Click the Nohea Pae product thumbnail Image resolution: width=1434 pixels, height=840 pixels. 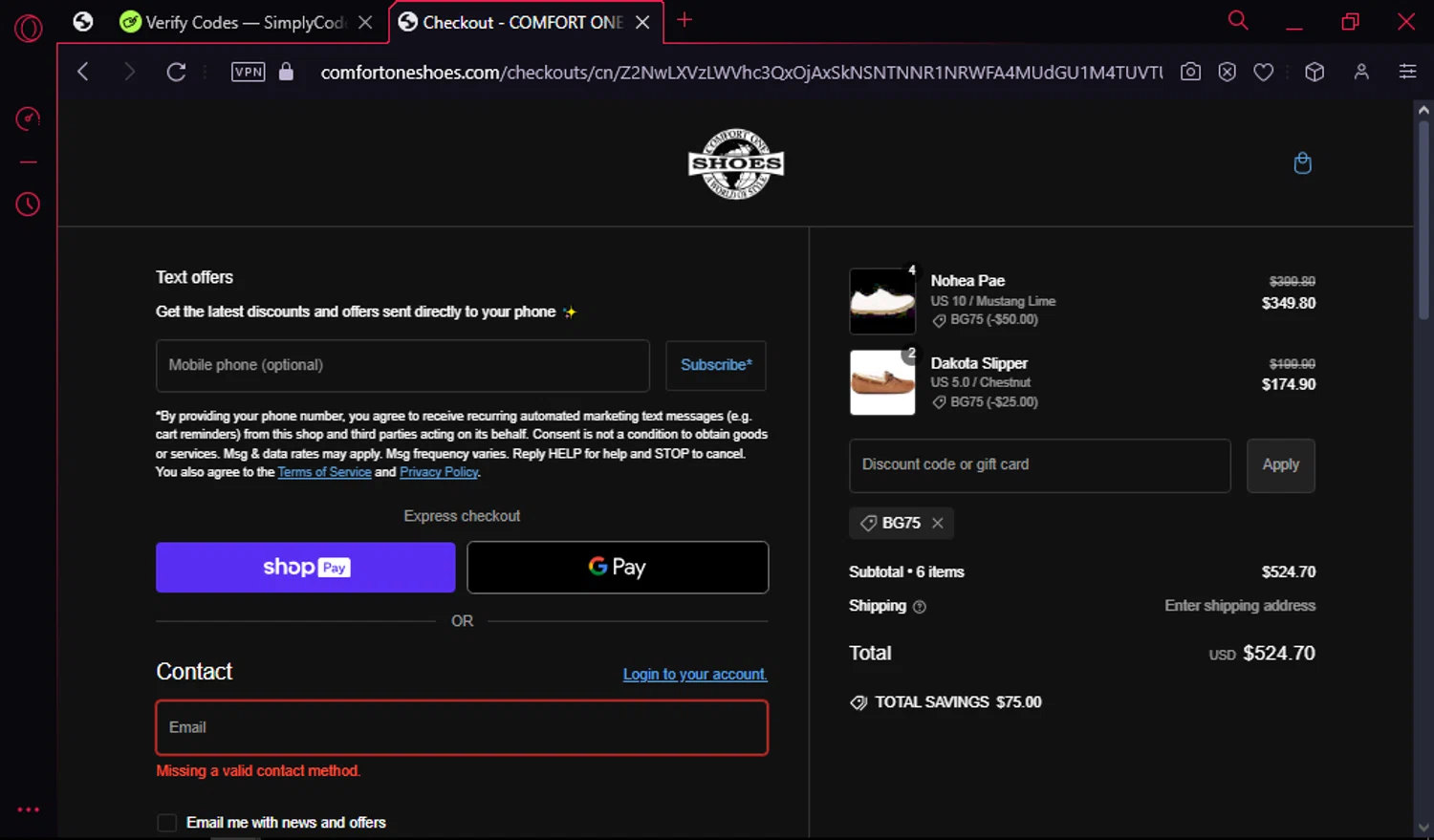pyautogui.click(x=882, y=301)
